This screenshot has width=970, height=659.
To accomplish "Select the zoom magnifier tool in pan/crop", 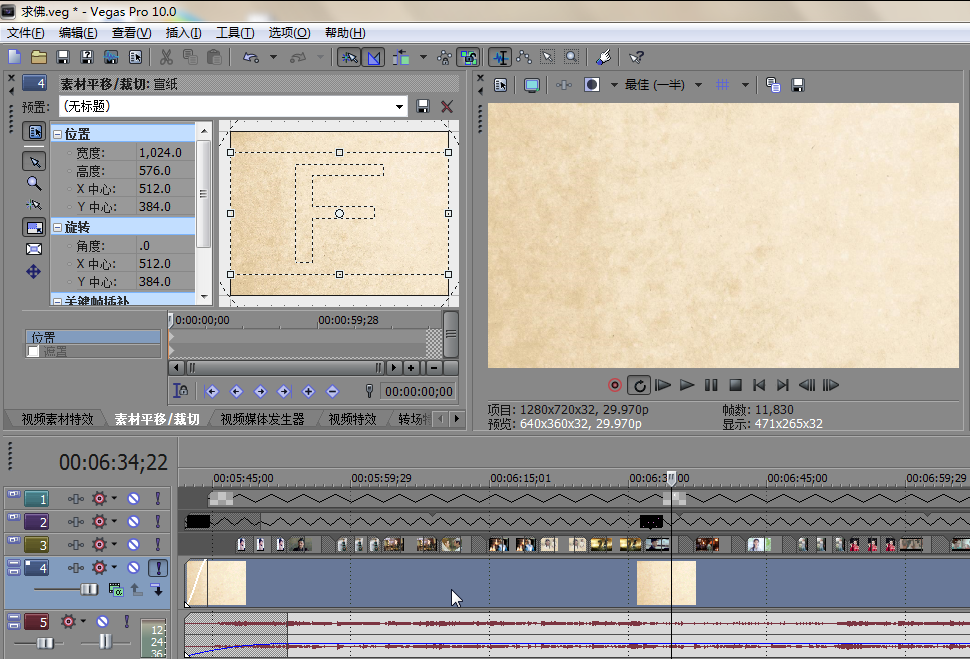I will (34, 183).
